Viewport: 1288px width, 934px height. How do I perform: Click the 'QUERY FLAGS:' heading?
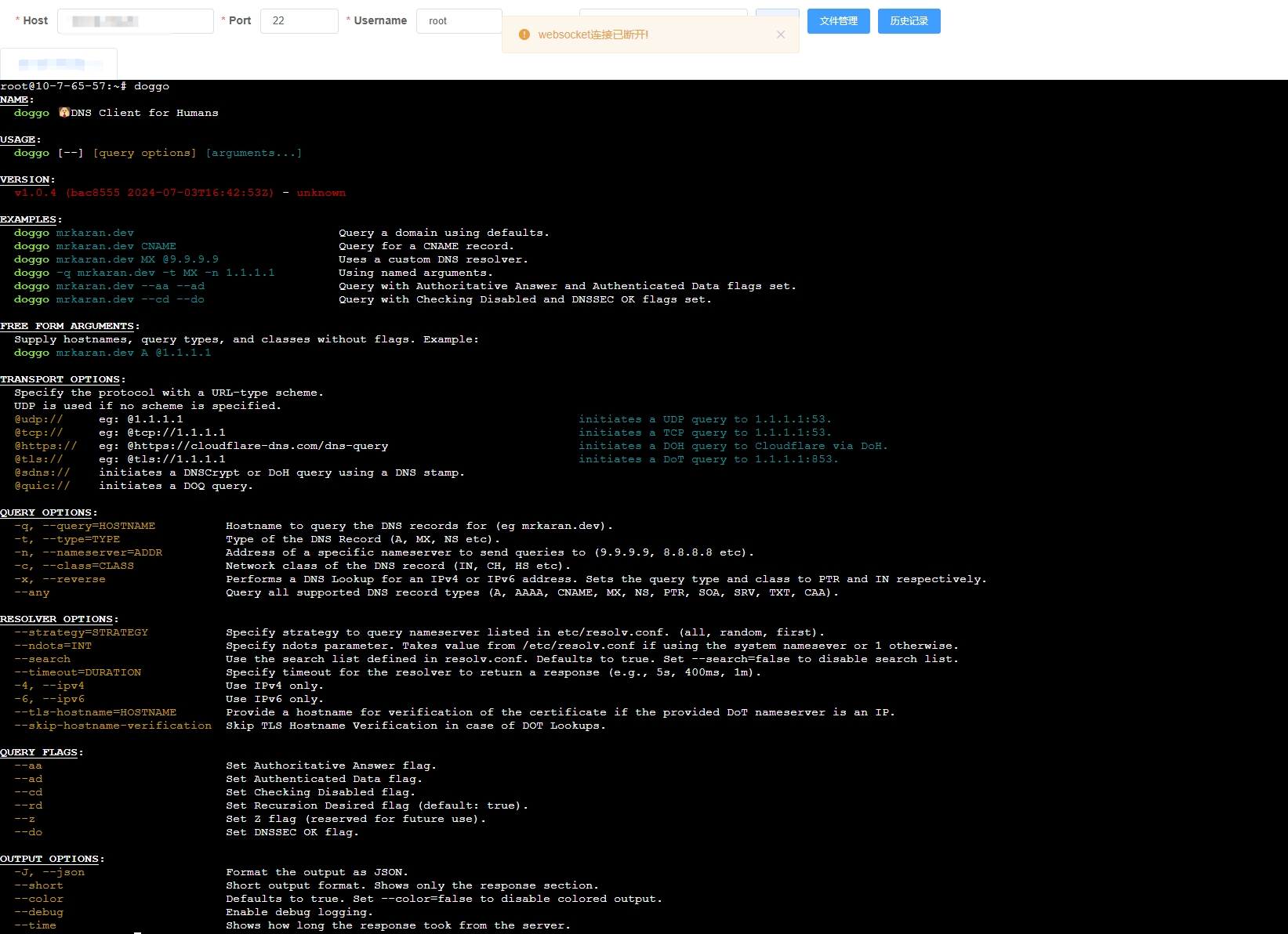[x=42, y=752]
